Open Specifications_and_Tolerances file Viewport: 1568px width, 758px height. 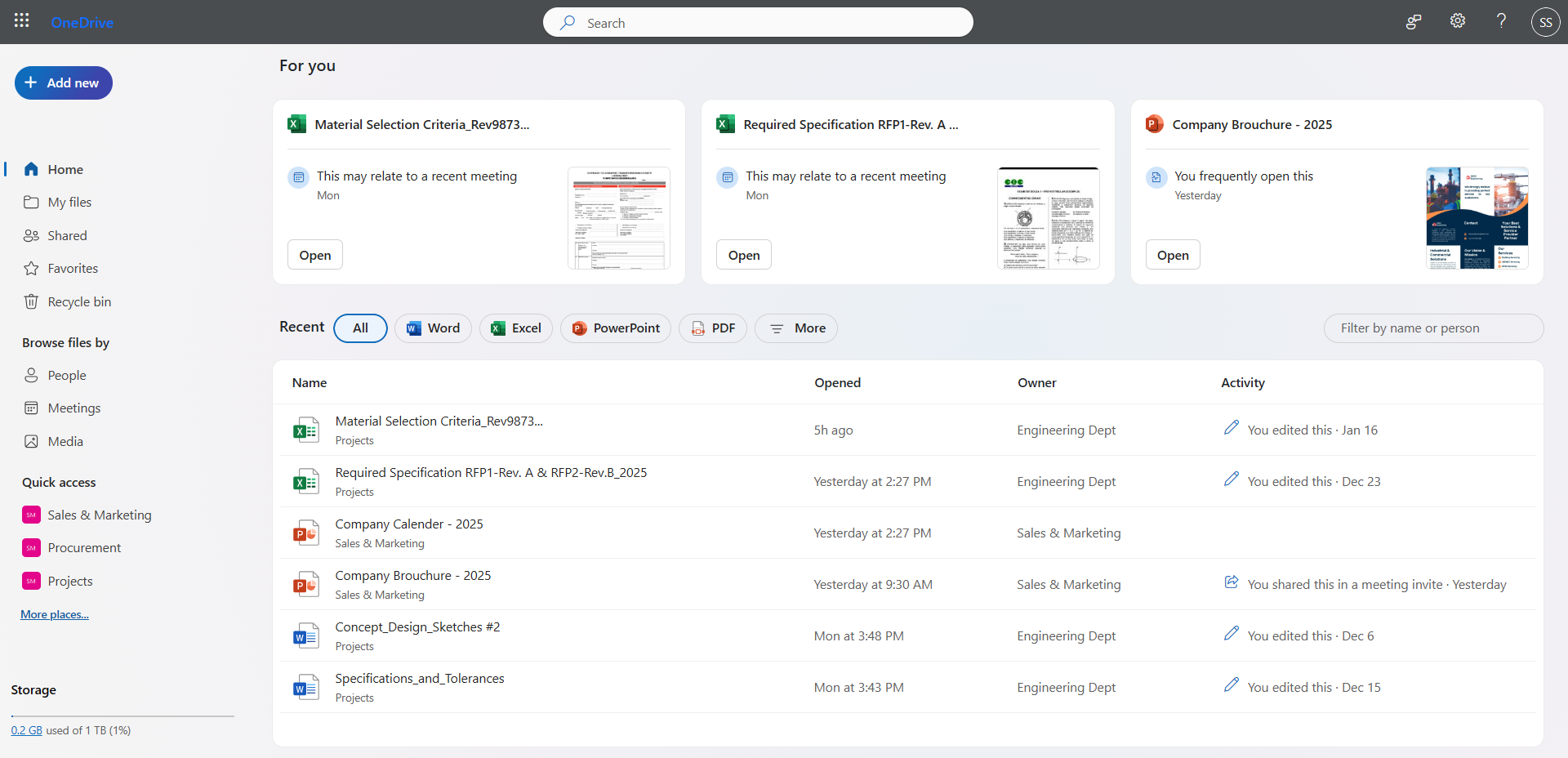420,679
